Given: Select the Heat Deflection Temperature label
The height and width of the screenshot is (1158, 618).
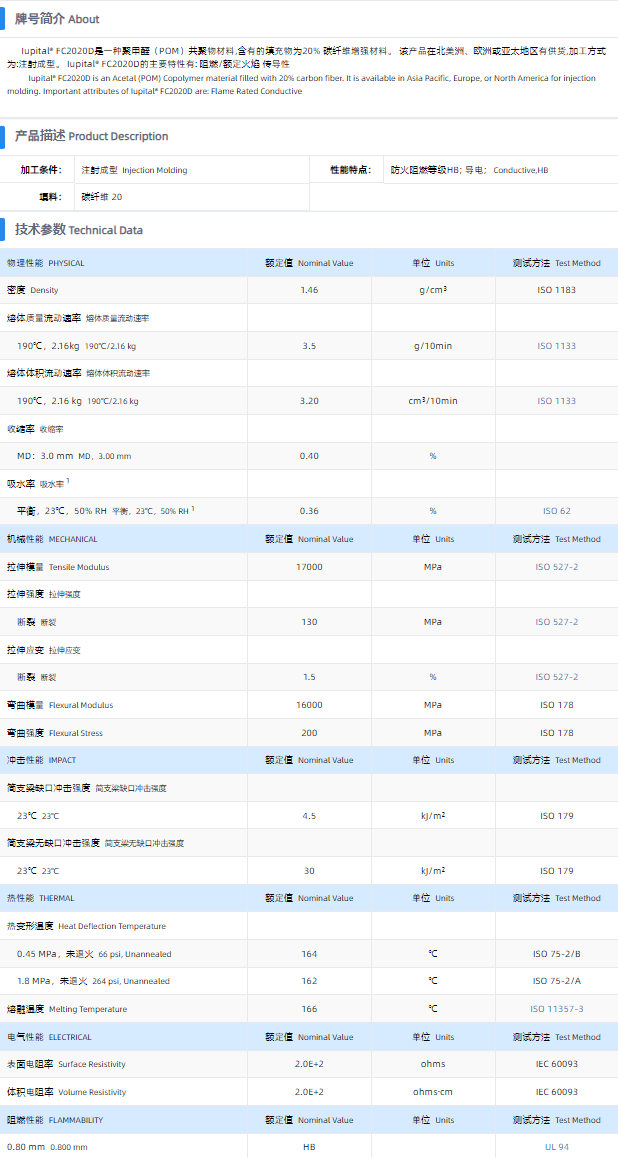Looking at the screenshot, I should tap(86, 926).
